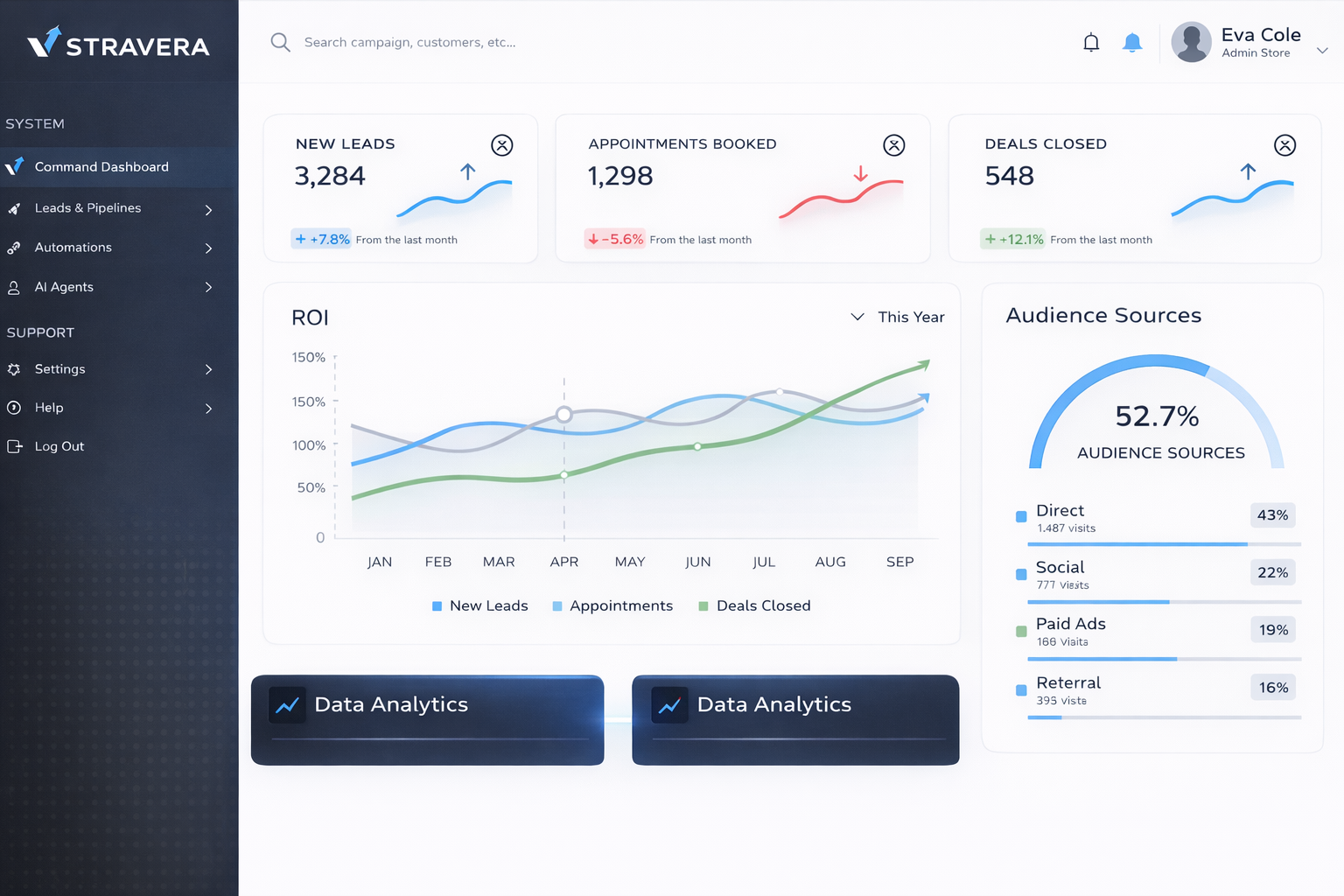Toggle the Deals Closed legend entry

pyautogui.click(x=754, y=605)
